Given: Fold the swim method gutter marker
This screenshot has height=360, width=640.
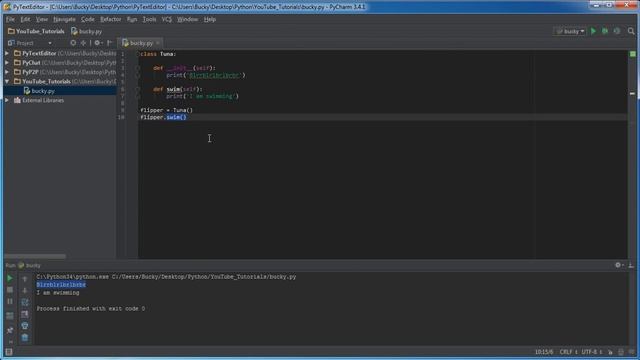Looking at the screenshot, I should pyautogui.click(x=138, y=89).
